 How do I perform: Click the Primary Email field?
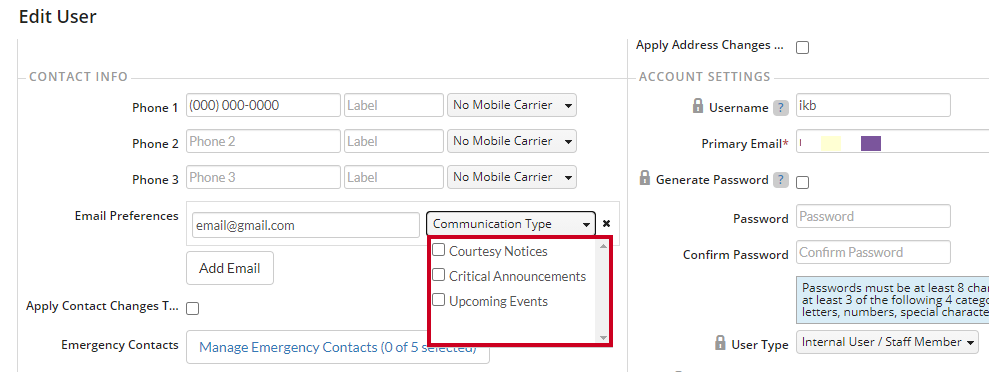tap(892, 141)
